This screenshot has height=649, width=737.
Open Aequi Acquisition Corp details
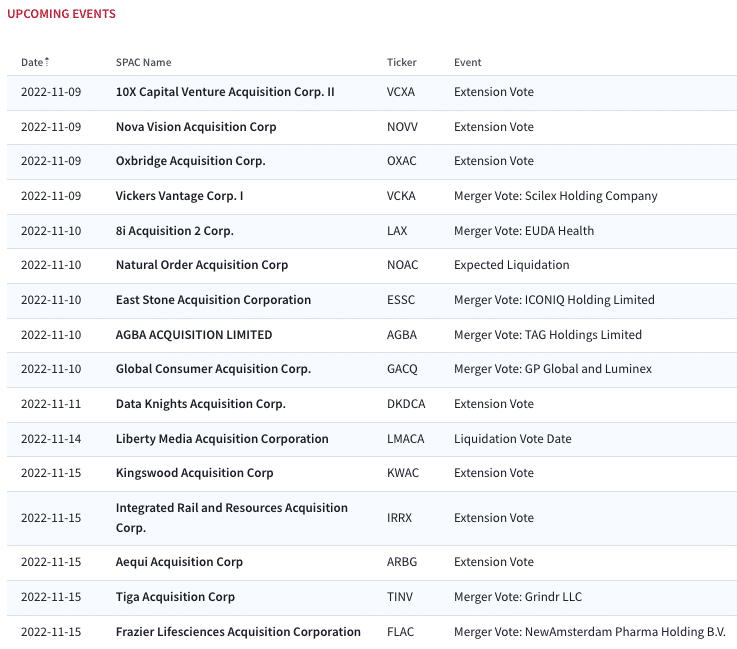click(x=179, y=562)
